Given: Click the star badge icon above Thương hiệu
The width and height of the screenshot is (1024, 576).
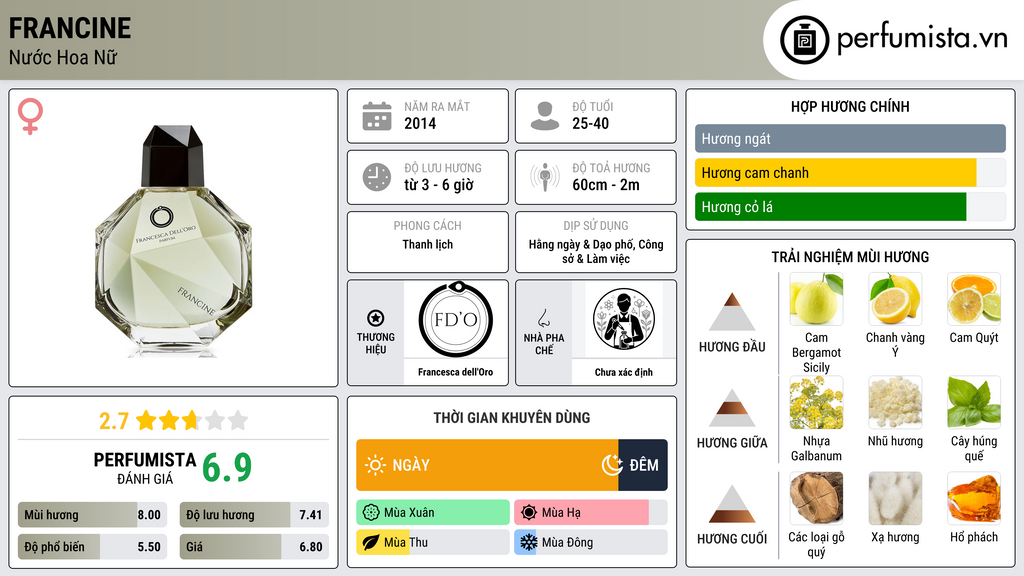Looking at the screenshot, I should point(376,318).
